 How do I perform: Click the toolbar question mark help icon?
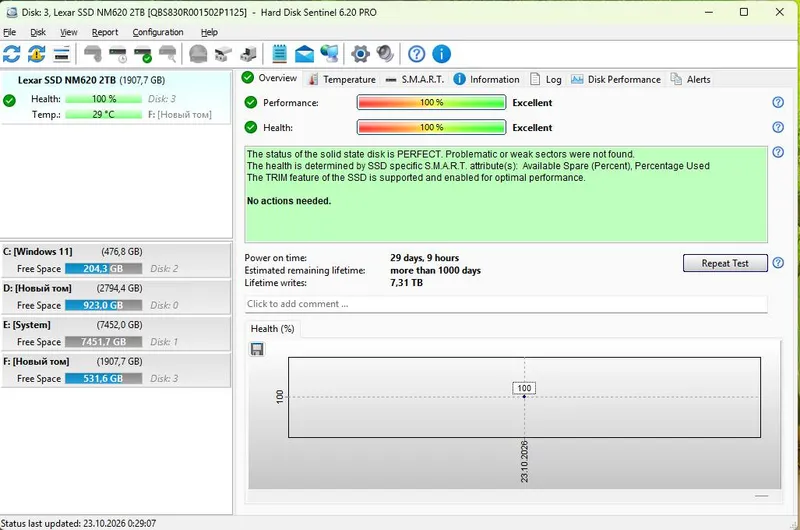point(416,54)
